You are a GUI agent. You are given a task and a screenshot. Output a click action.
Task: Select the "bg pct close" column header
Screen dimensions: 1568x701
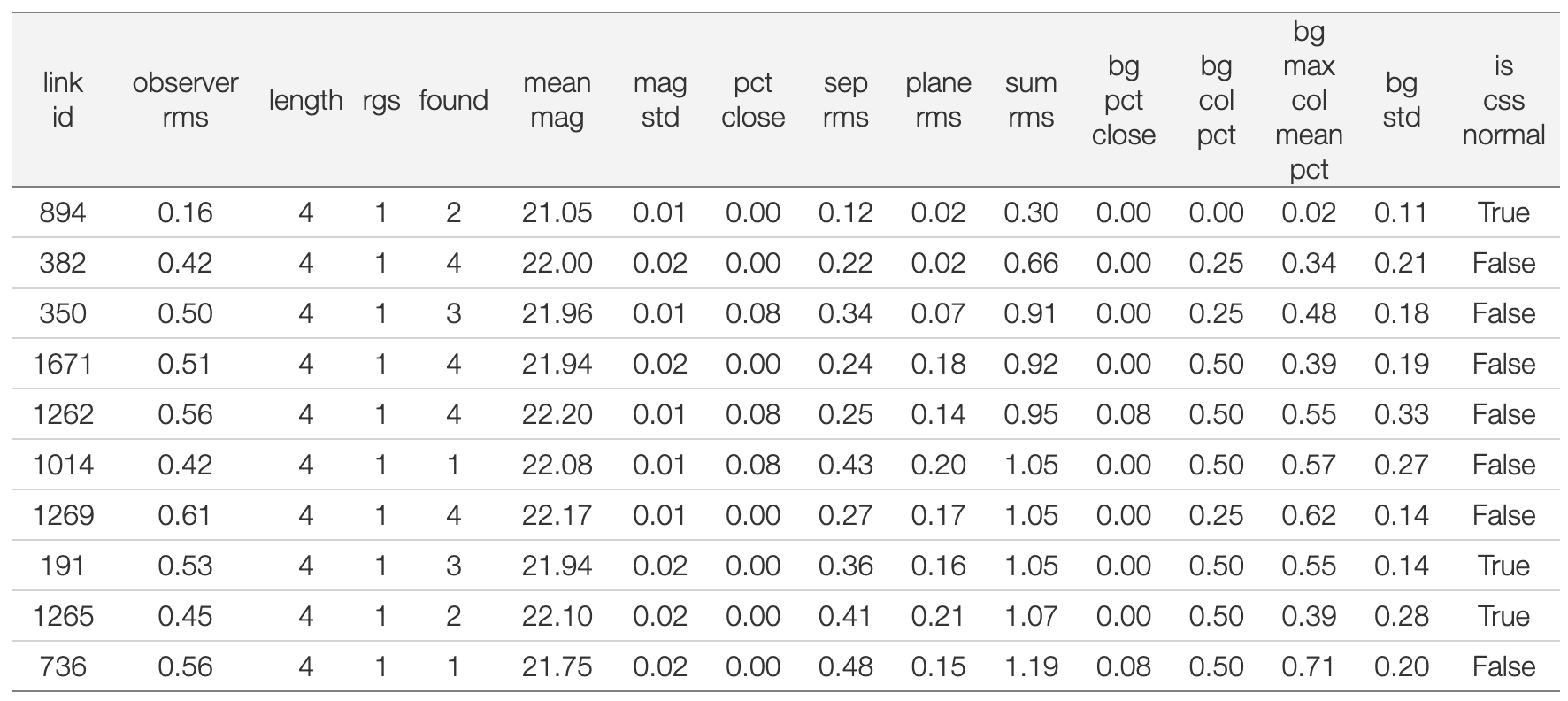pyautogui.click(x=1124, y=100)
